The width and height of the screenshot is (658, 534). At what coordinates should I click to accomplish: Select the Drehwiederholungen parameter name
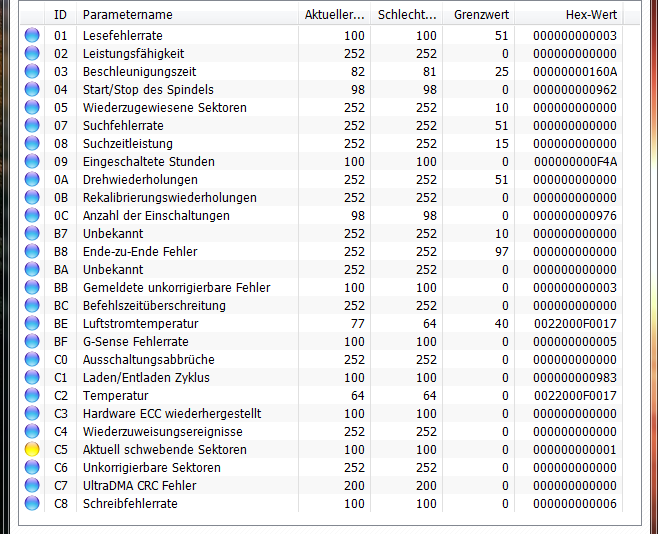[140, 180]
